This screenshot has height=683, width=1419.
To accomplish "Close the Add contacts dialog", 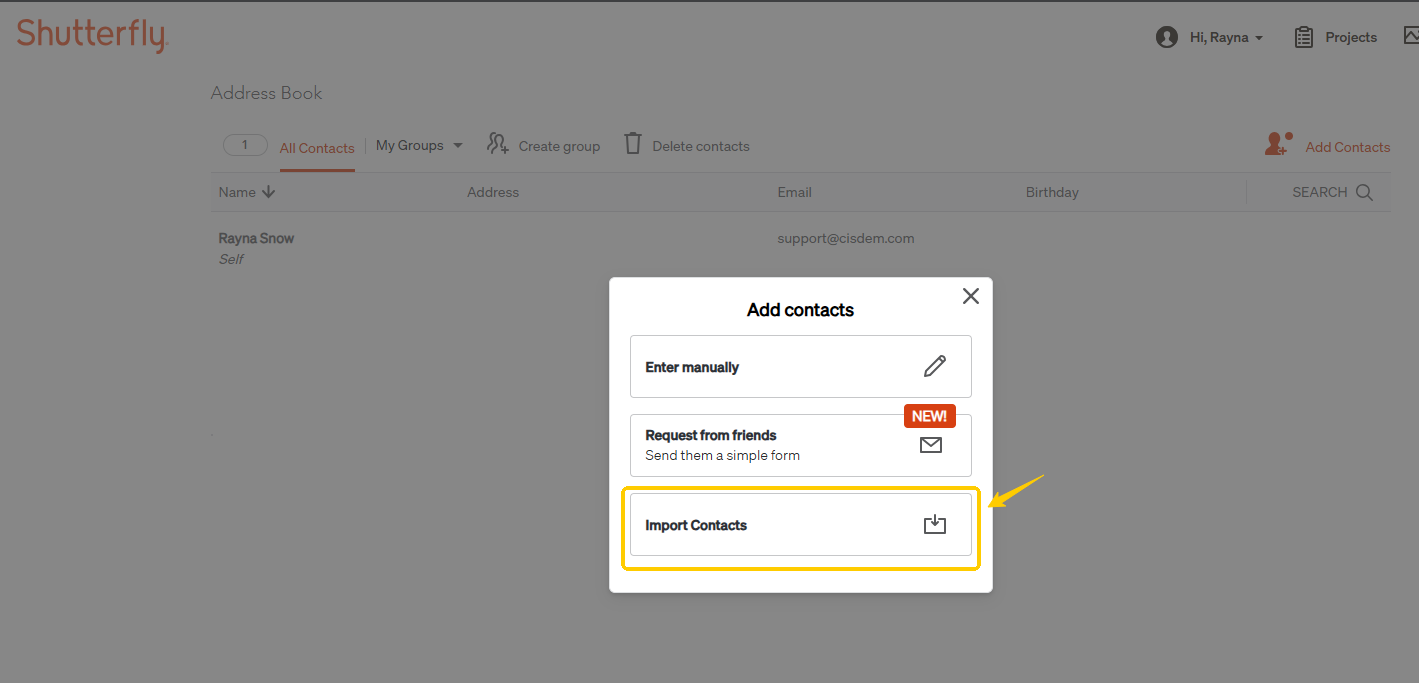I will (x=970, y=296).
